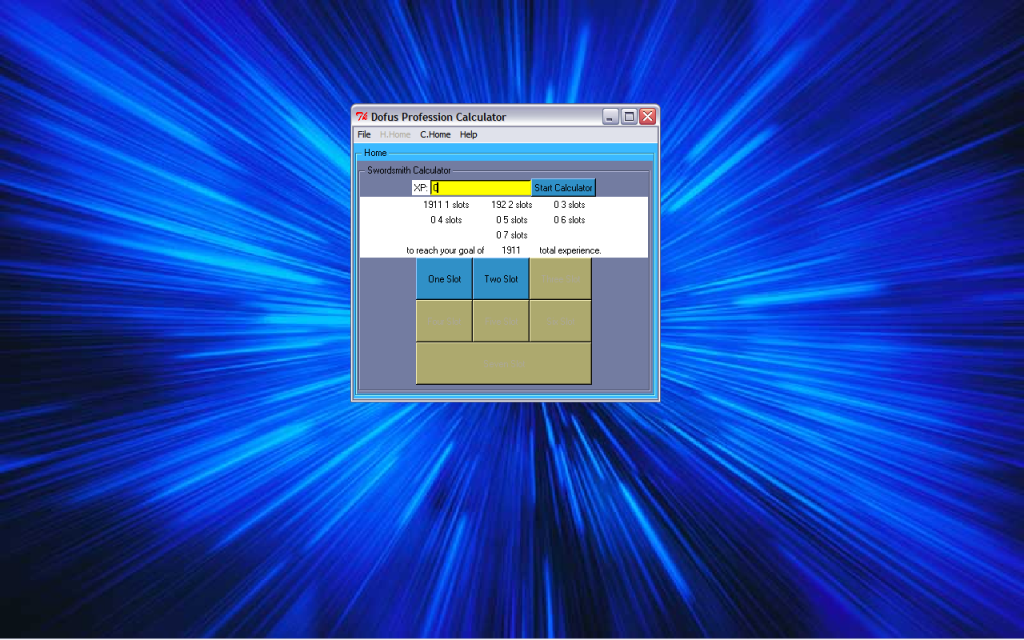Click the greyed Six Slot button

(560, 321)
